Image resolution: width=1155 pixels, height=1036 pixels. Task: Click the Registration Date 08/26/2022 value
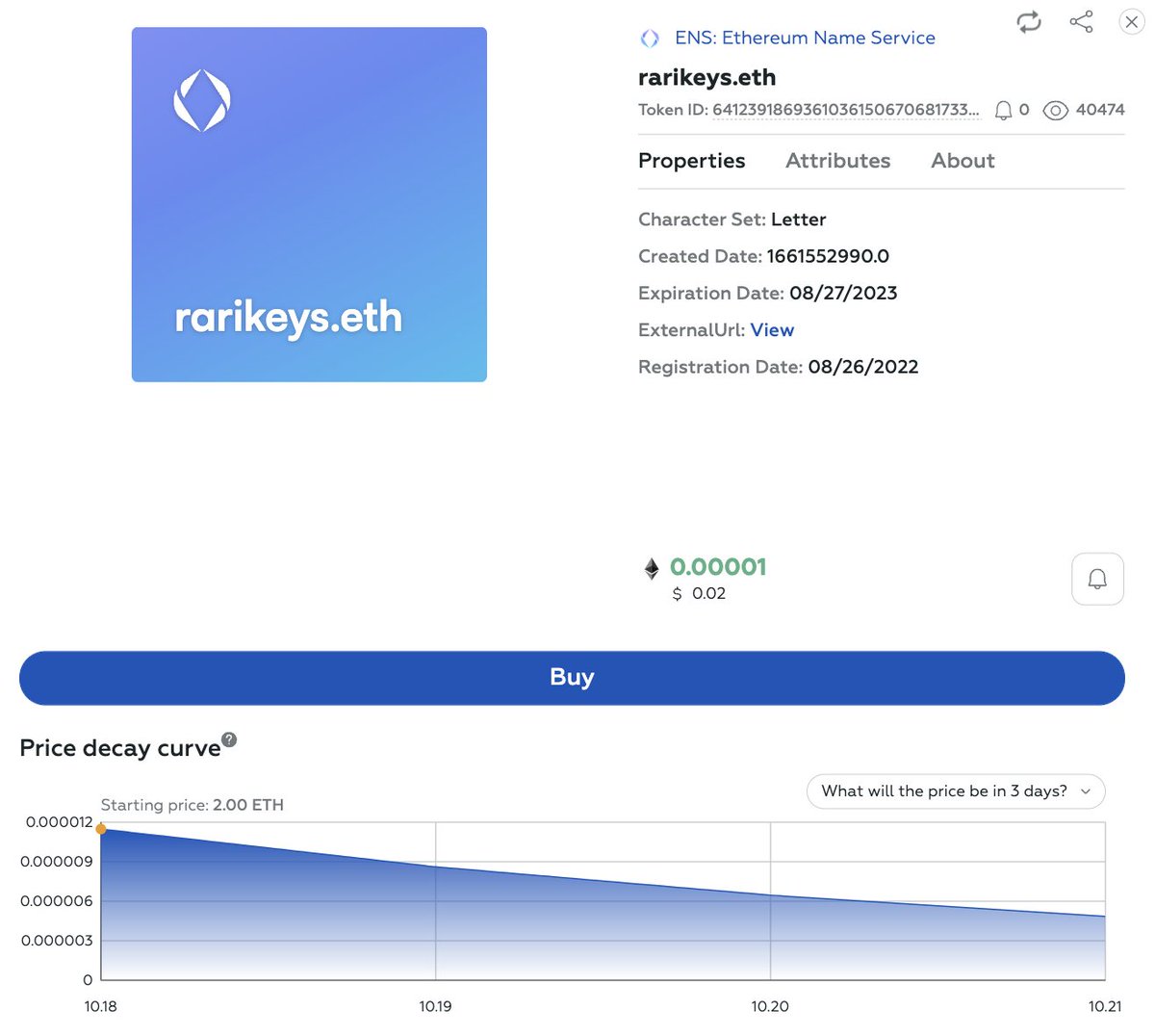[863, 367]
